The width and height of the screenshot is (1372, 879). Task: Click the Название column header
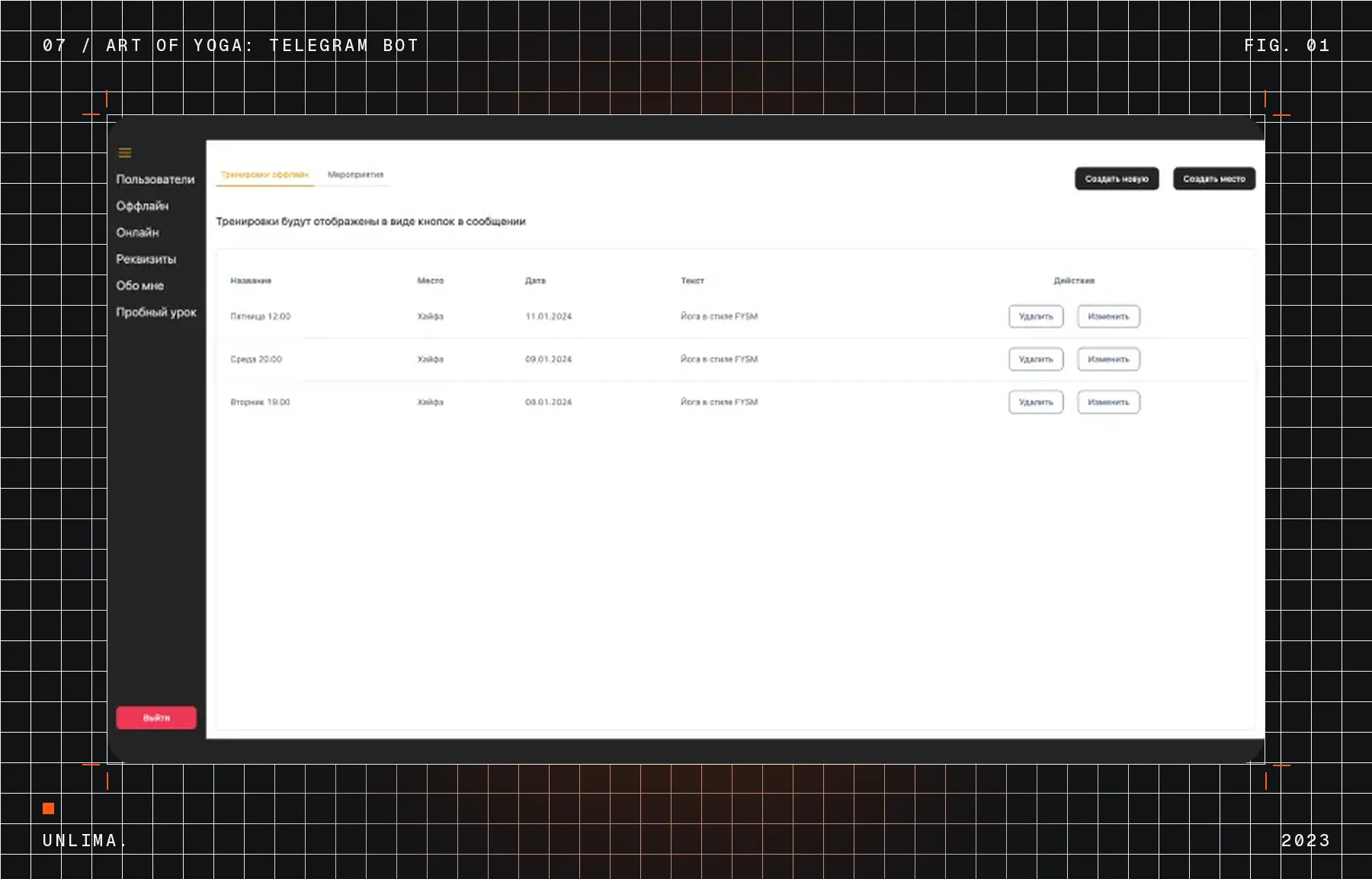251,281
